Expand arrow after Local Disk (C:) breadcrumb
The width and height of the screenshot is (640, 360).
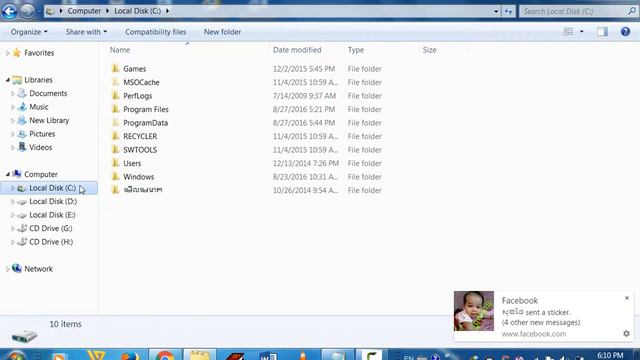[x=167, y=11]
